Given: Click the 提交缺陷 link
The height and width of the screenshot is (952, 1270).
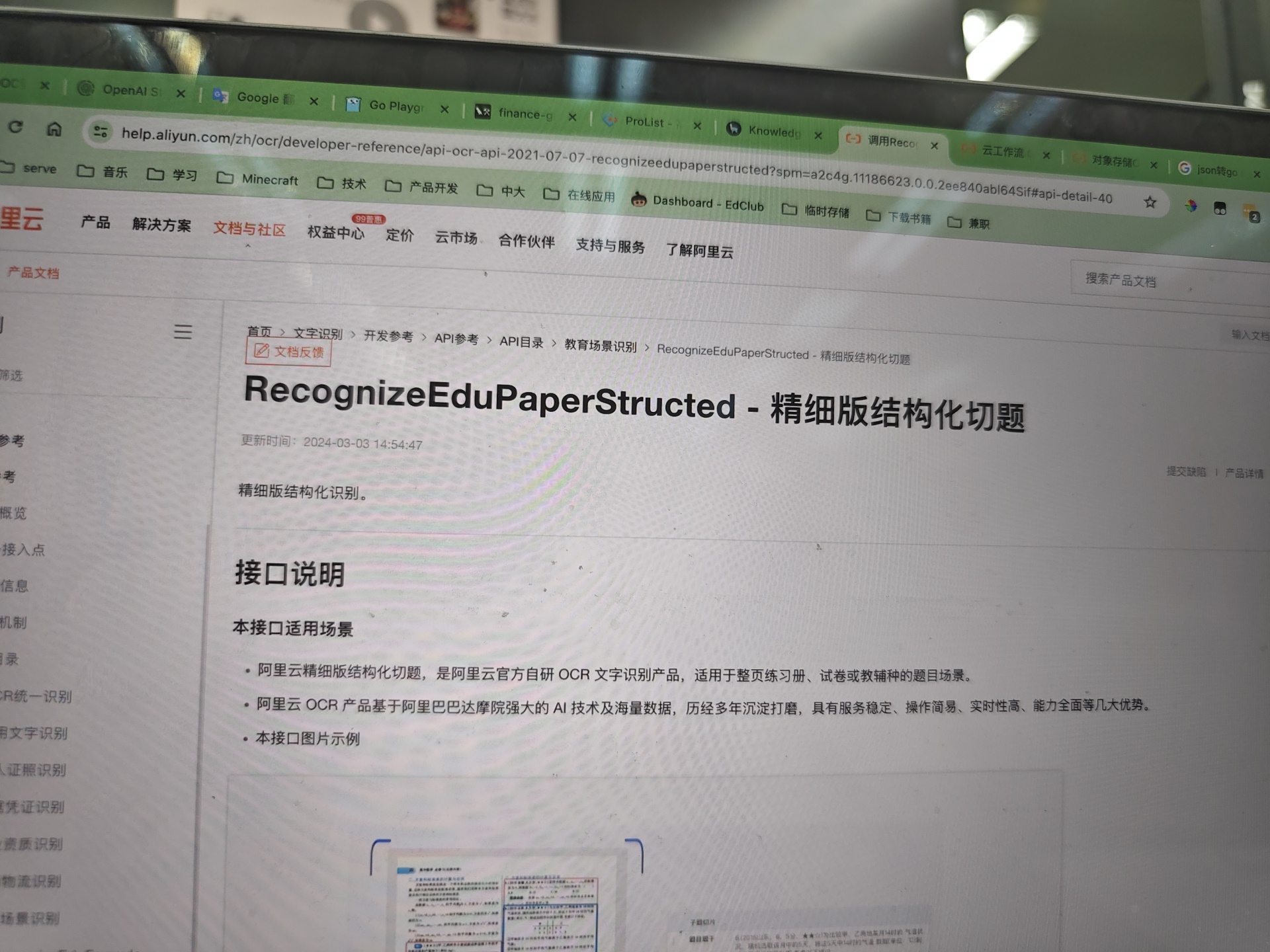Looking at the screenshot, I should click(1186, 471).
